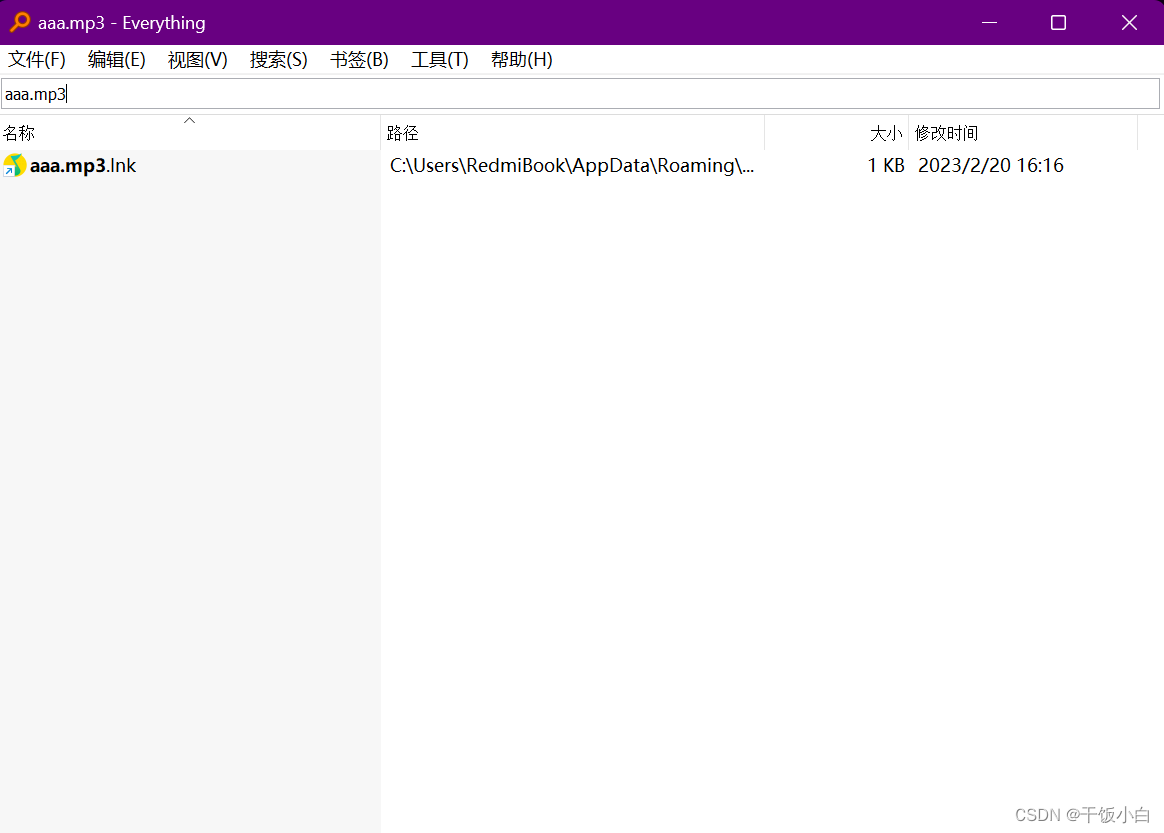Sort results by the 路径 column header

pos(572,133)
